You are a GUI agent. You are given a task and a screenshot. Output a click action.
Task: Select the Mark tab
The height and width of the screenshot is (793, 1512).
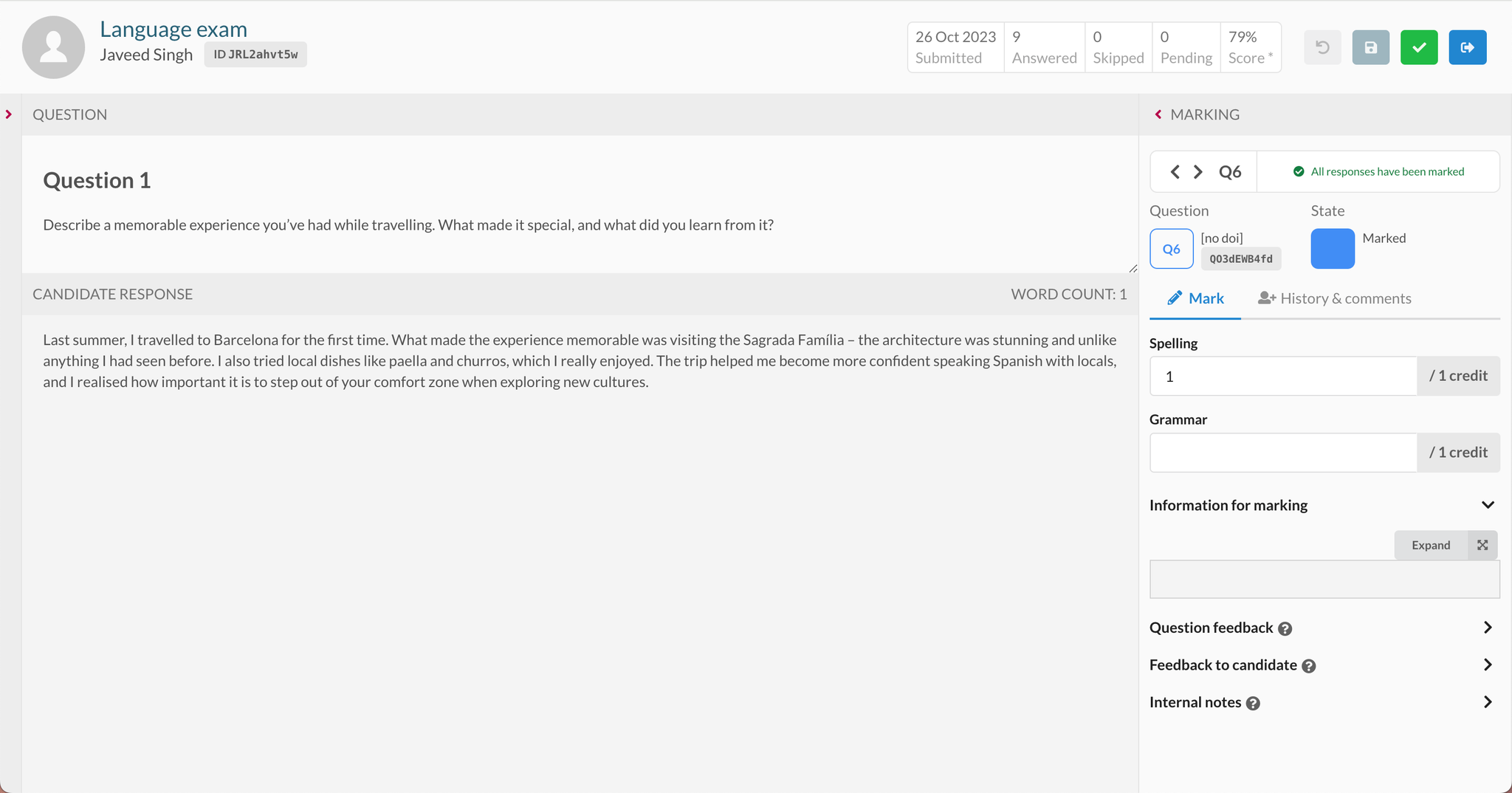pos(1195,298)
